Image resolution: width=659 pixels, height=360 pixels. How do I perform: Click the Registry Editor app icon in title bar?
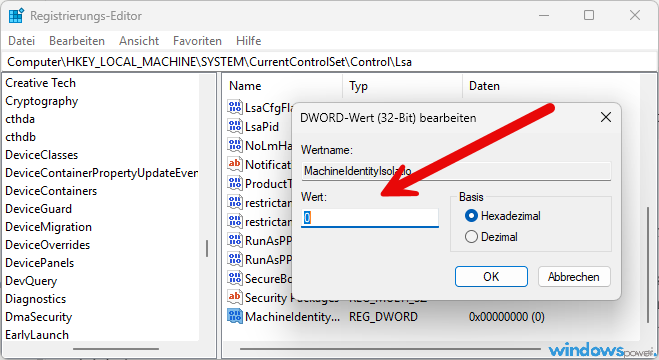pyautogui.click(x=16, y=16)
